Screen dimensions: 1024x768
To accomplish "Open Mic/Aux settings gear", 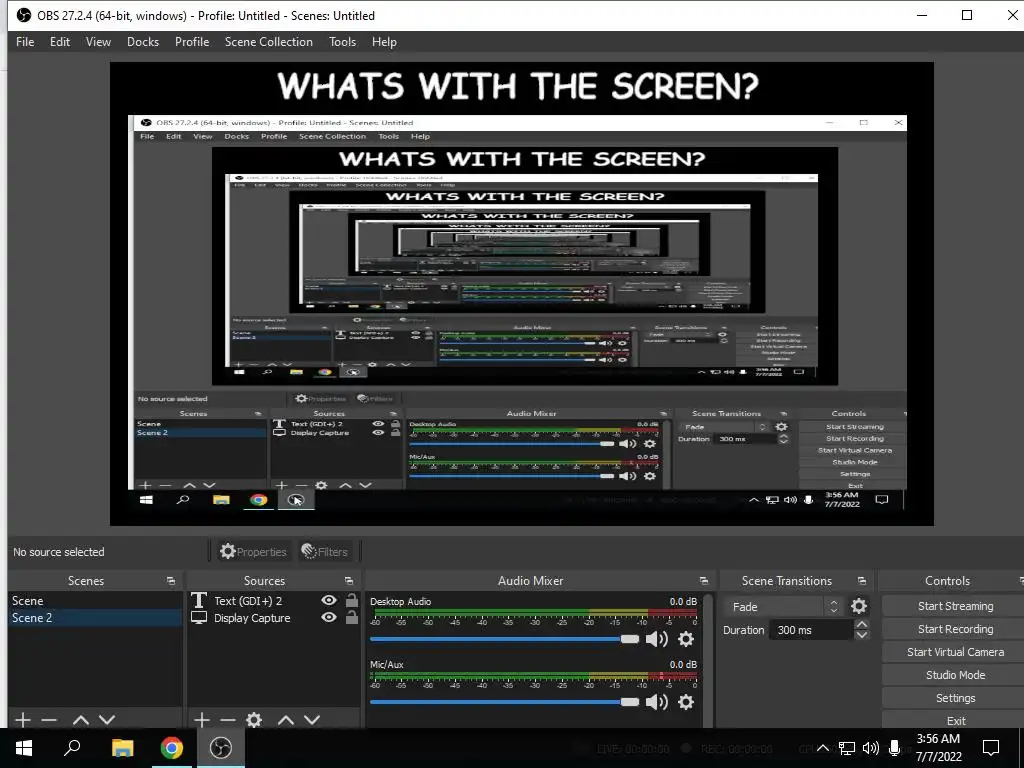I will point(686,702).
